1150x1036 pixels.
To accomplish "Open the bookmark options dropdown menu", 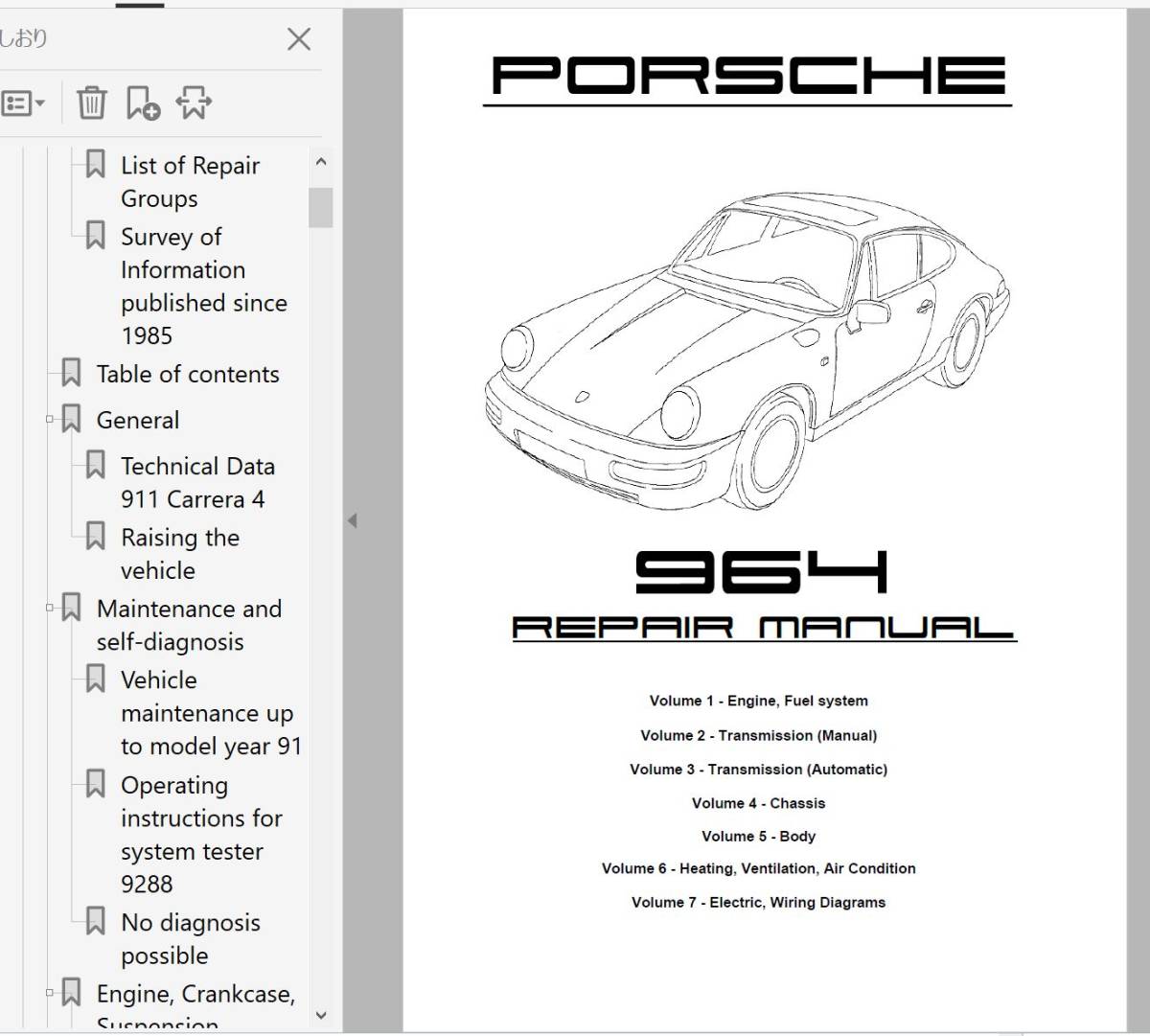I will [x=23, y=103].
